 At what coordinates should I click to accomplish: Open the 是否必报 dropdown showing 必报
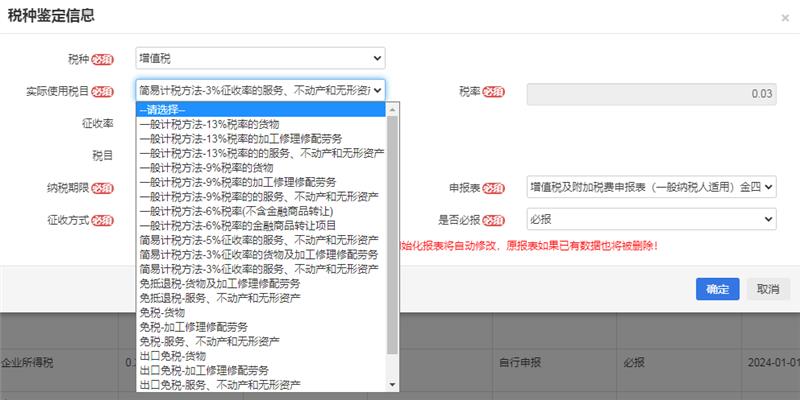(651, 219)
